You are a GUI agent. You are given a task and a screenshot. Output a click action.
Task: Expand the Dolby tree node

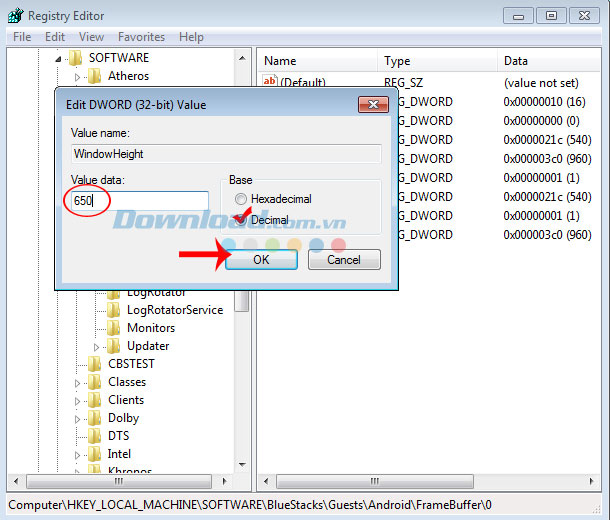coord(77,419)
